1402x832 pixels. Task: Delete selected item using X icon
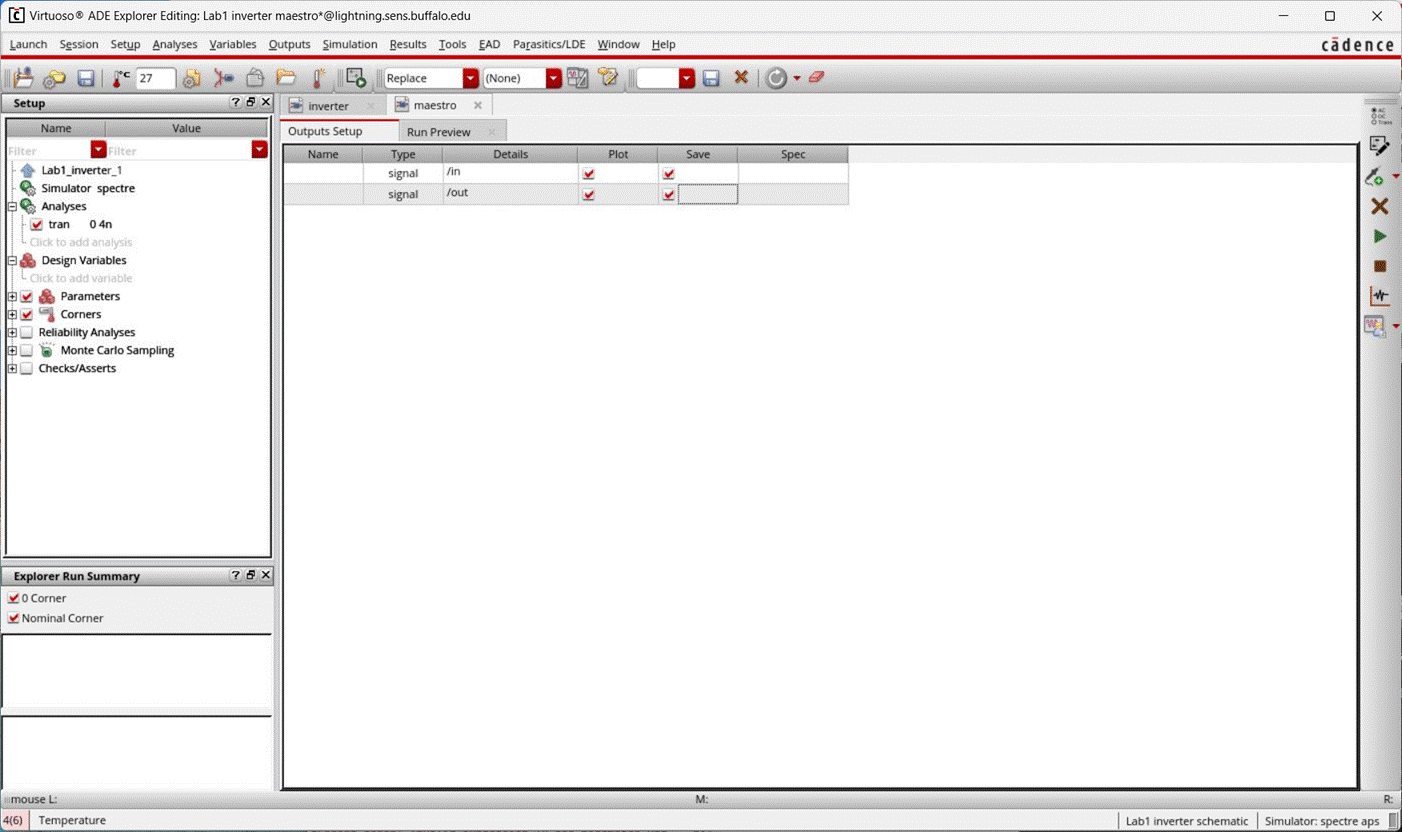click(1379, 206)
